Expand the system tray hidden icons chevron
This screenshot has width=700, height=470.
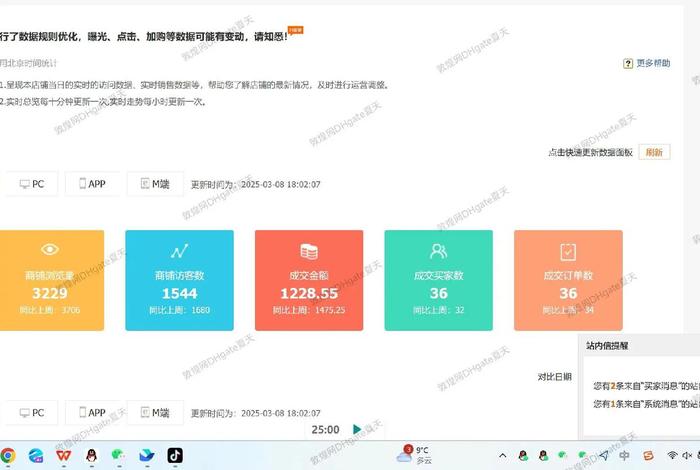(503, 455)
